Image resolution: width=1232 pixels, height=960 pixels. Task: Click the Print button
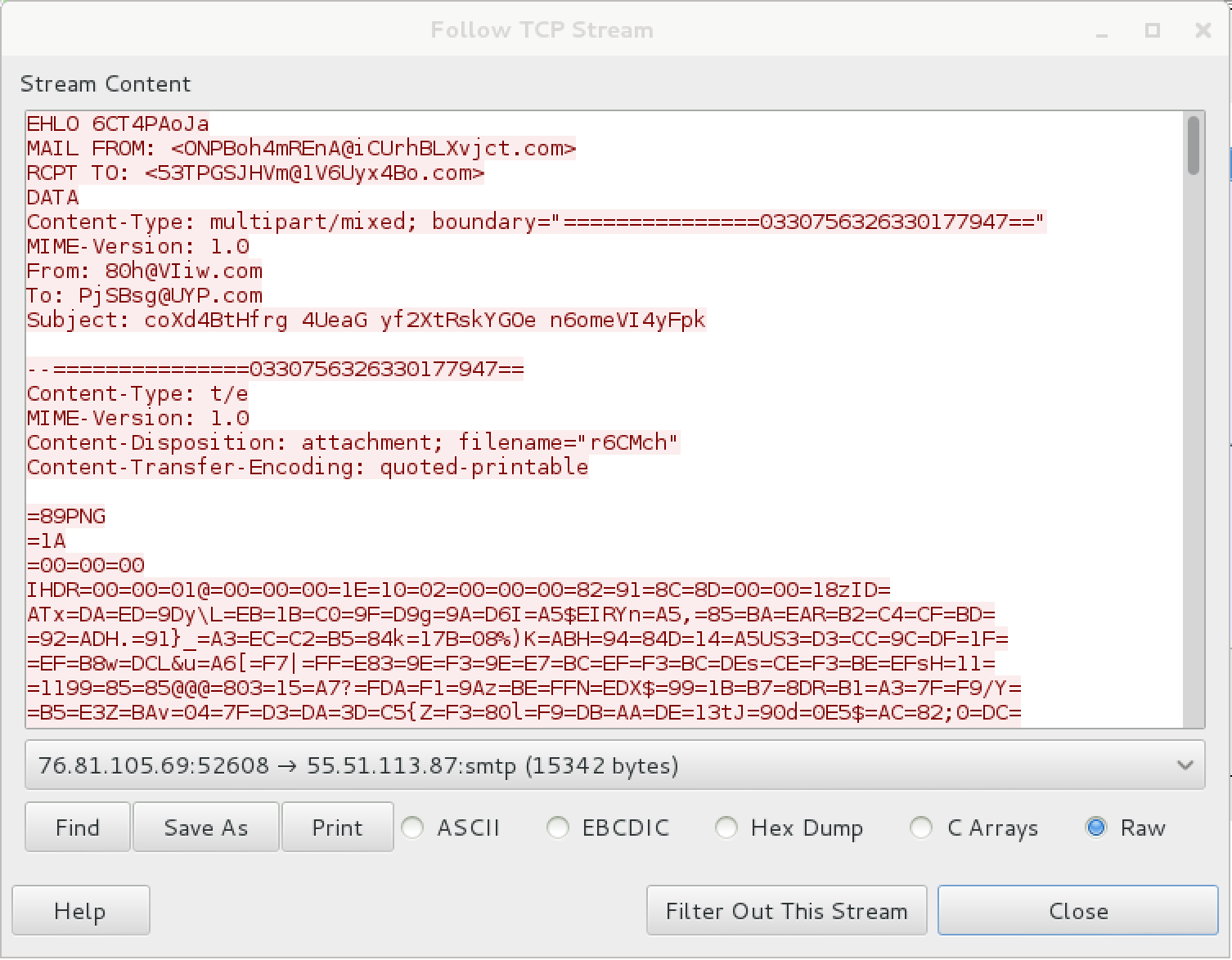pyautogui.click(x=337, y=828)
